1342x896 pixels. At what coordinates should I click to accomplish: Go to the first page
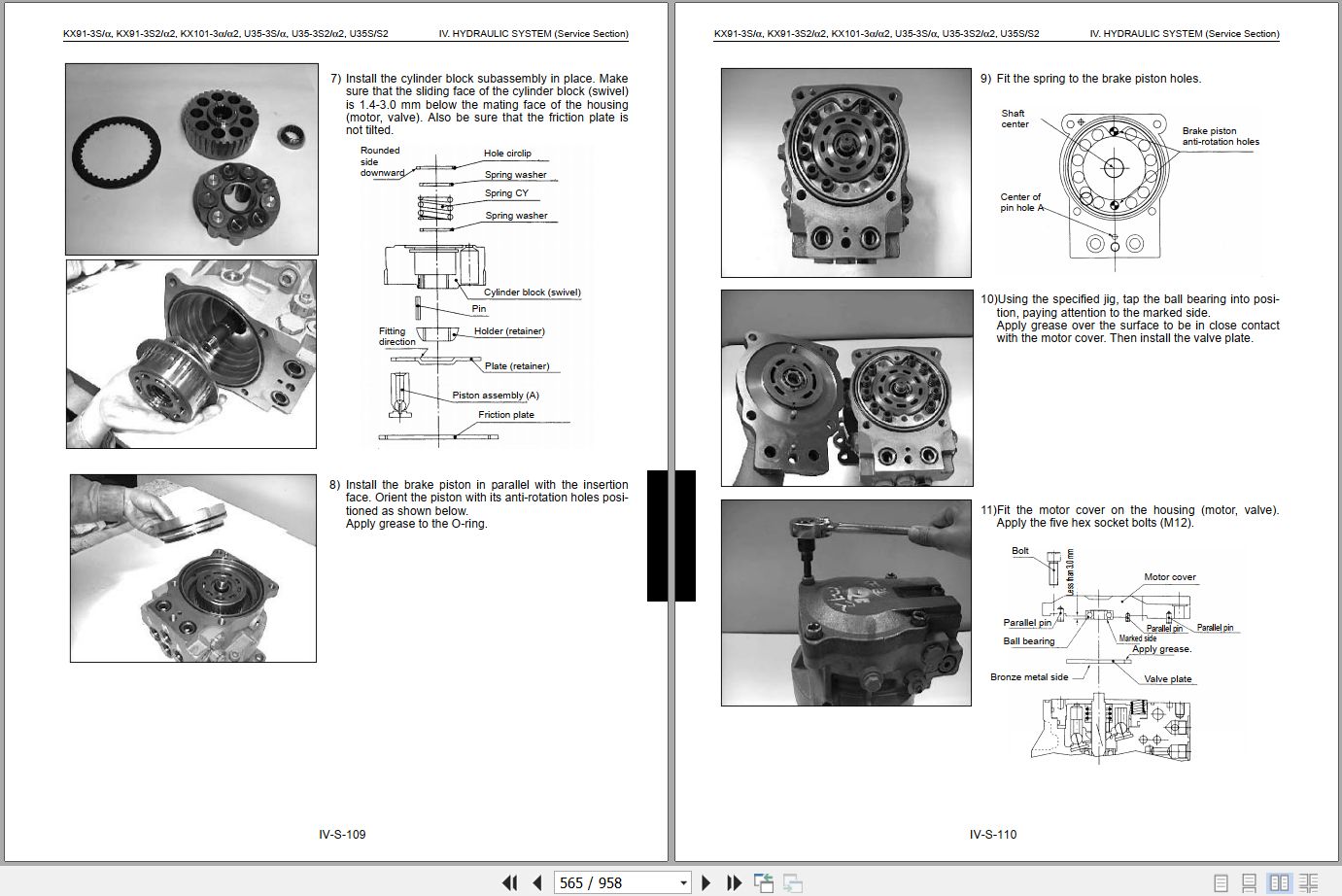pos(509,882)
